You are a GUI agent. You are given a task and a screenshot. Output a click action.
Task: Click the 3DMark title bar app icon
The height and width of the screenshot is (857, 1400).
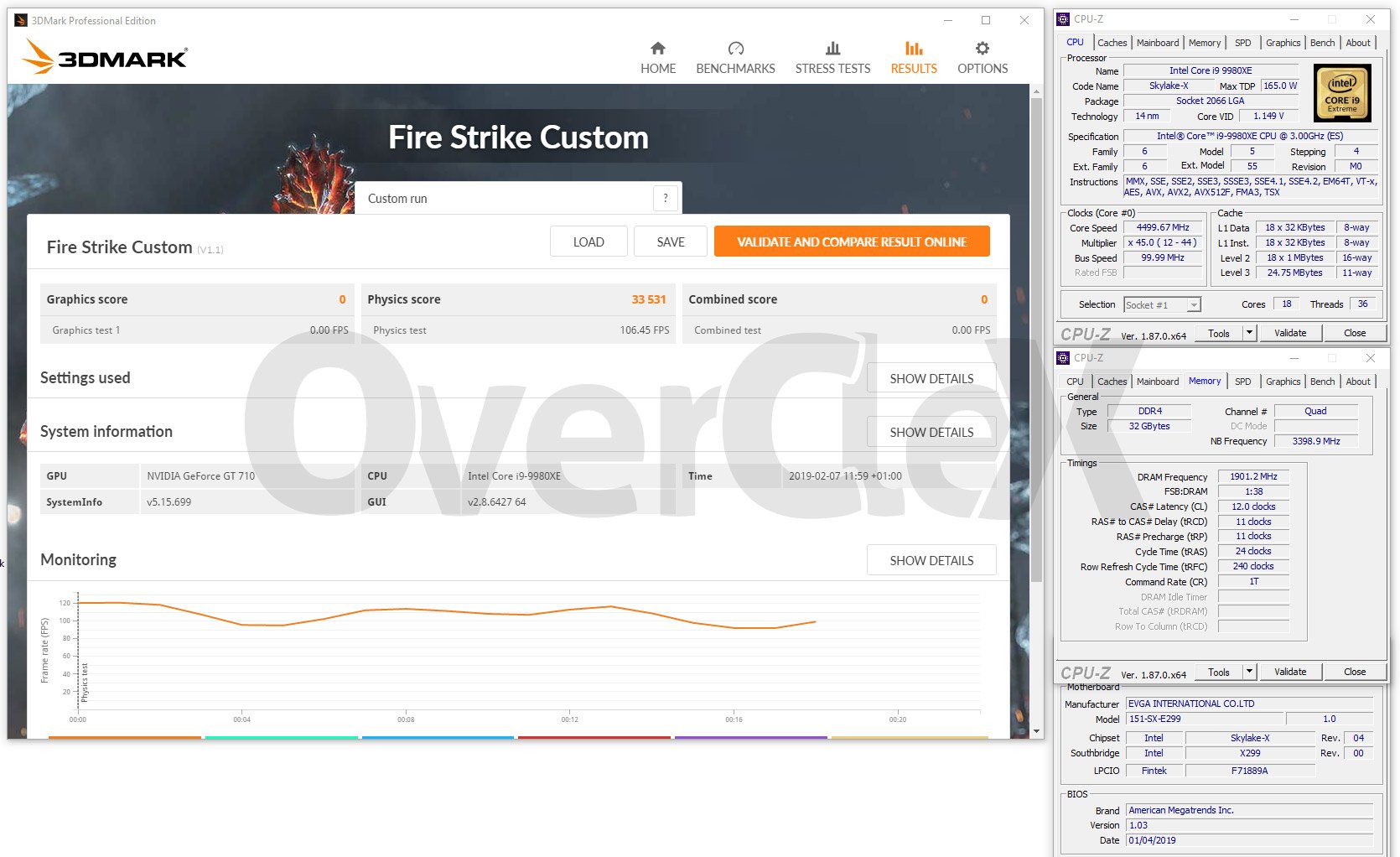coord(21,20)
